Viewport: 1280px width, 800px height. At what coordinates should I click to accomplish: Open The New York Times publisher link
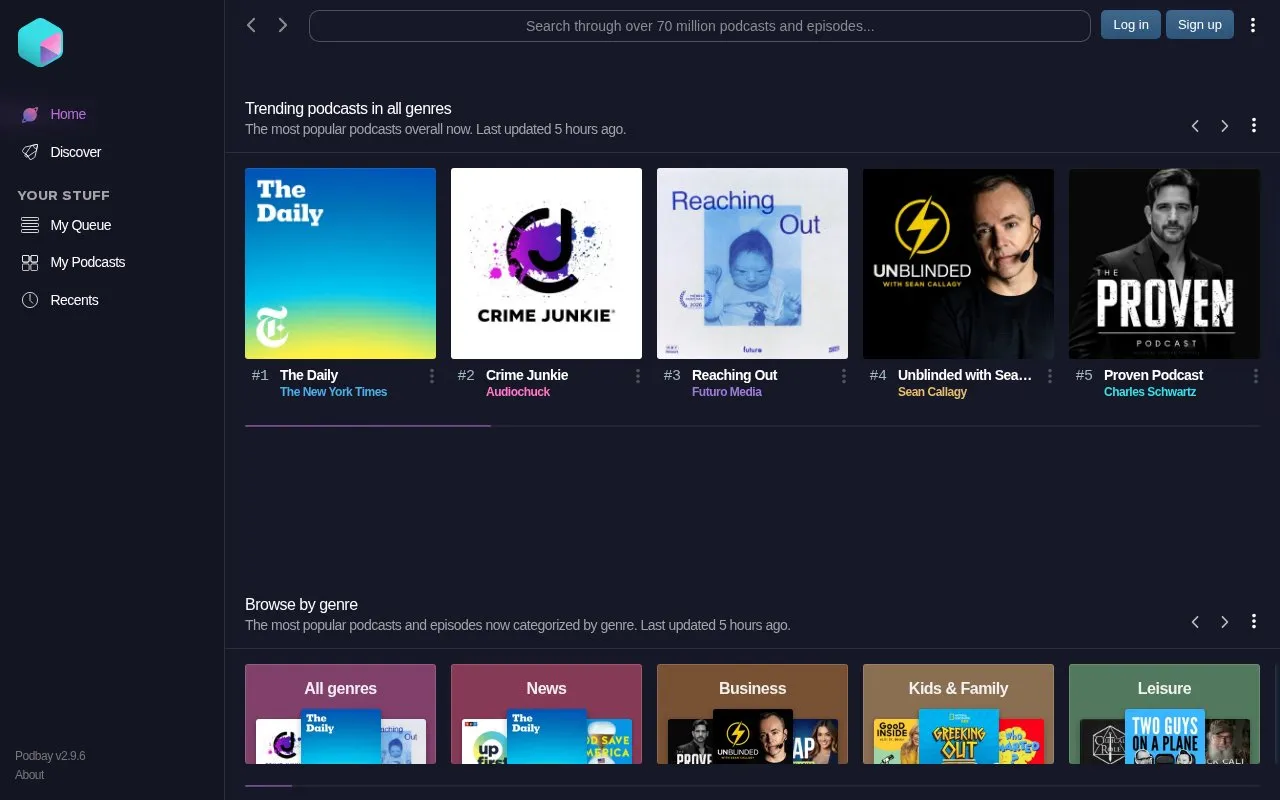click(x=333, y=392)
